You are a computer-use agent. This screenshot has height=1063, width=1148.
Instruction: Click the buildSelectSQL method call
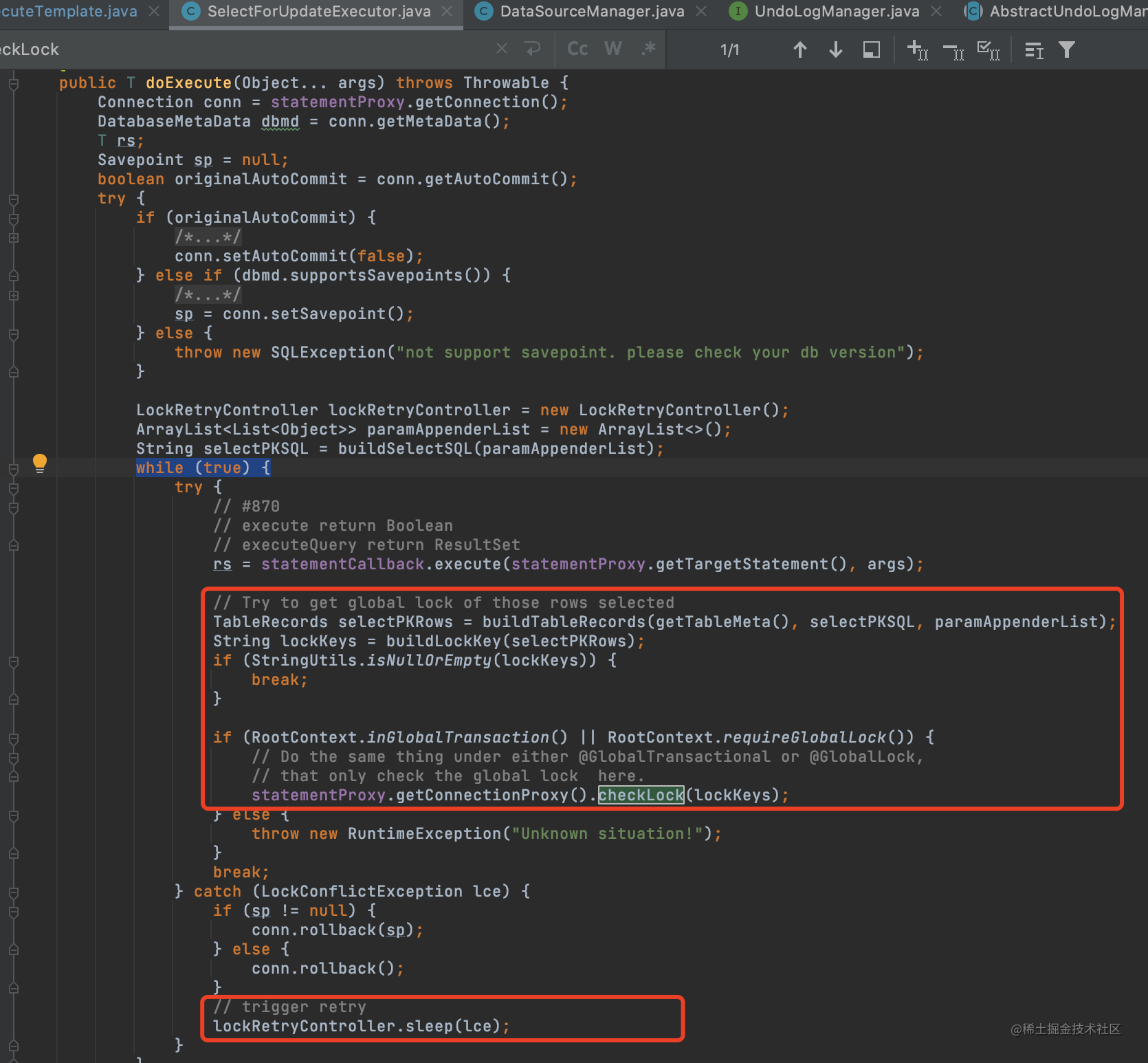pyautogui.click(x=405, y=448)
